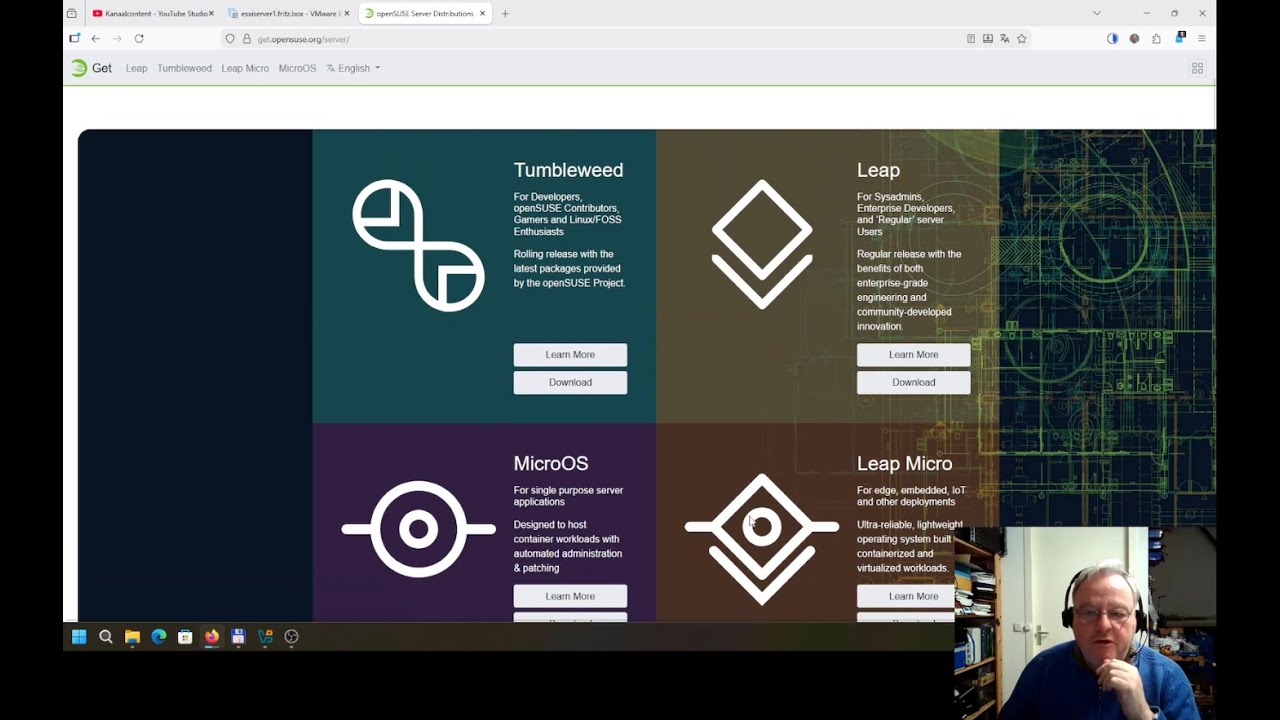Click the Leap diamond logo
This screenshot has height=720, width=1280.
coord(762,244)
